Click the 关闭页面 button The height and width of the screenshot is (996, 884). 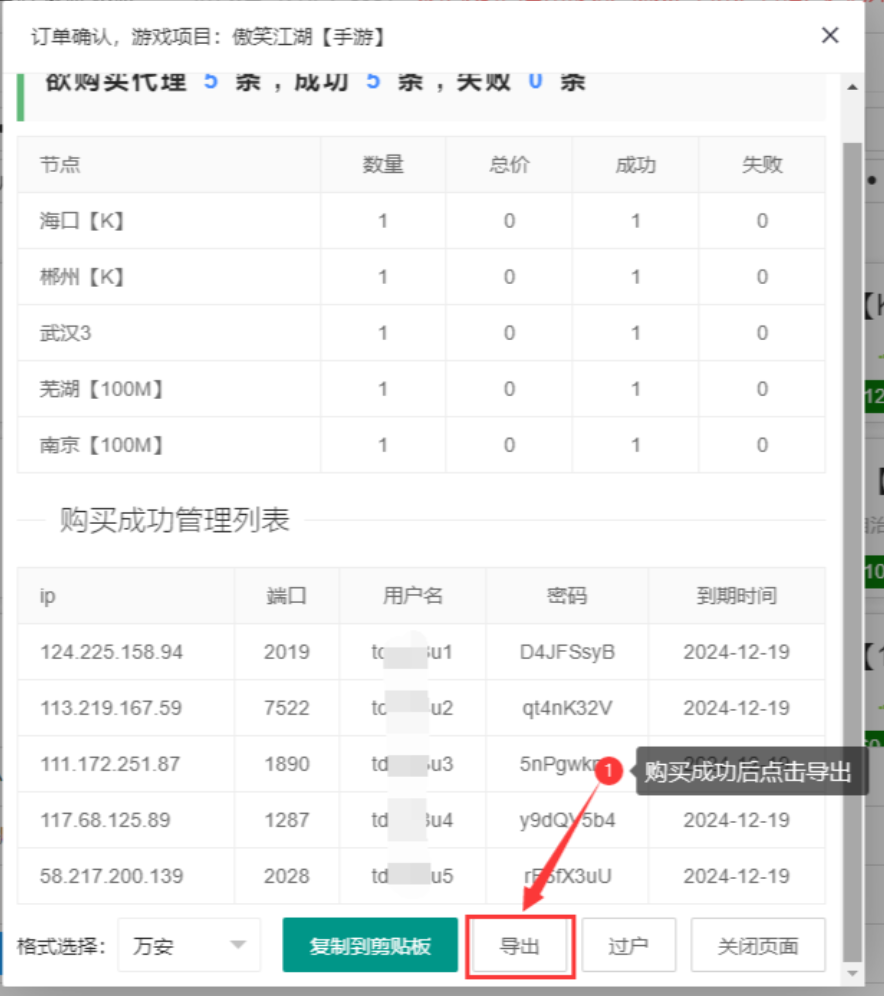[758, 945]
